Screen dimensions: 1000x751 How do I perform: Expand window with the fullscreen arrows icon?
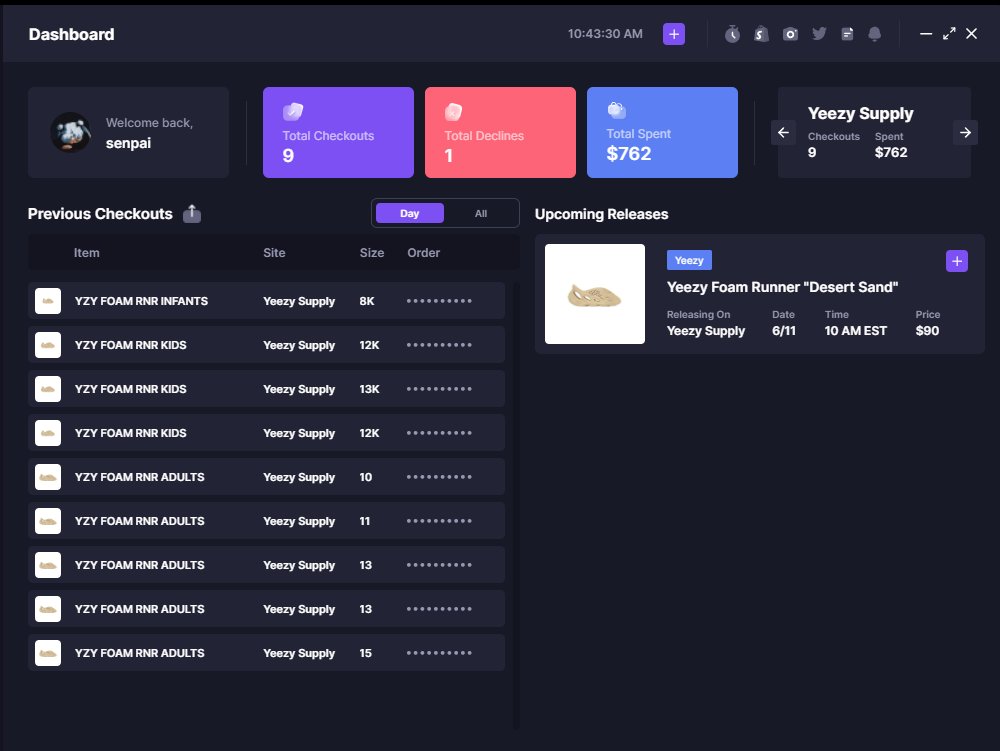click(949, 34)
